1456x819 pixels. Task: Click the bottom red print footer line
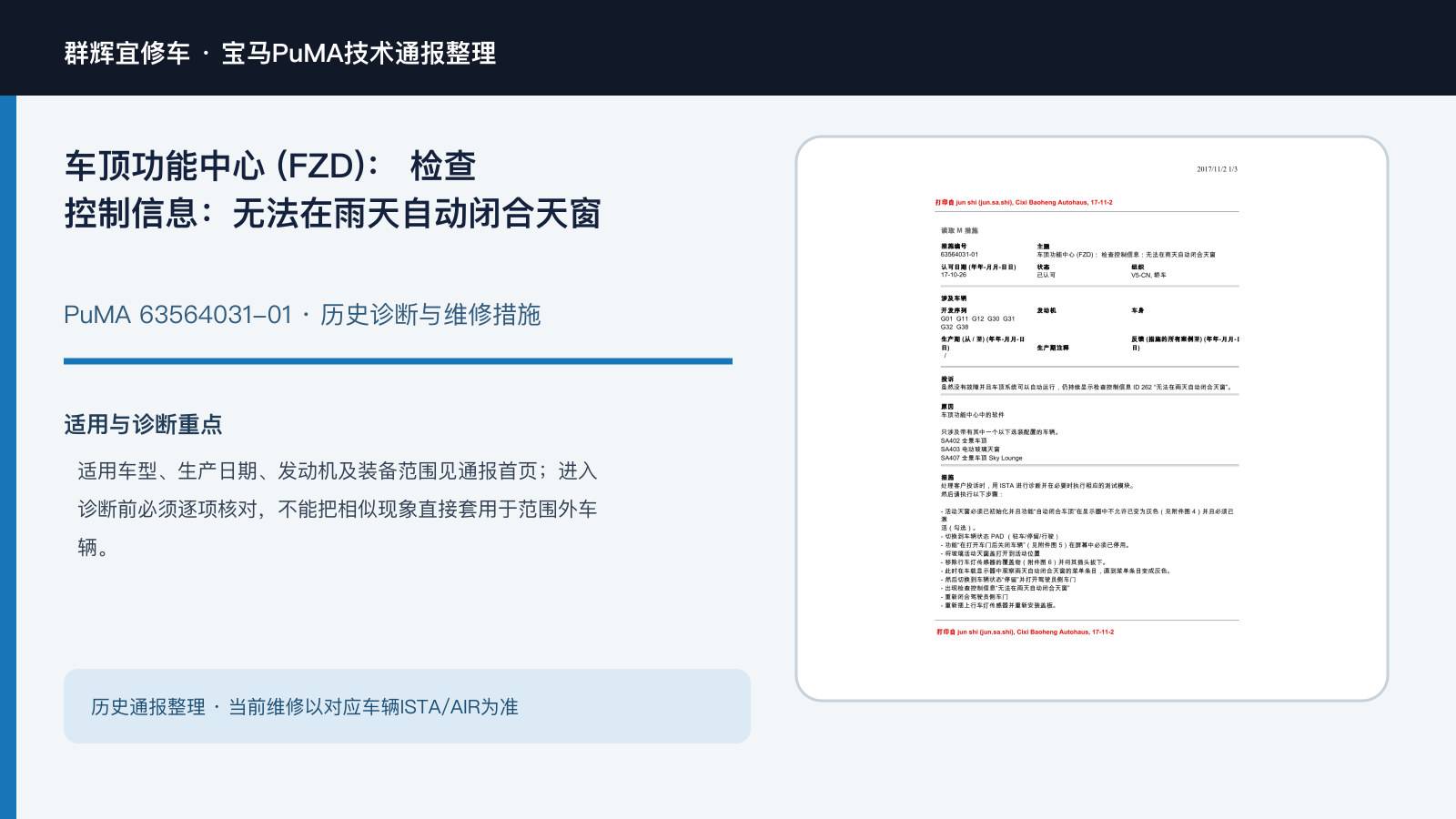point(1025,632)
